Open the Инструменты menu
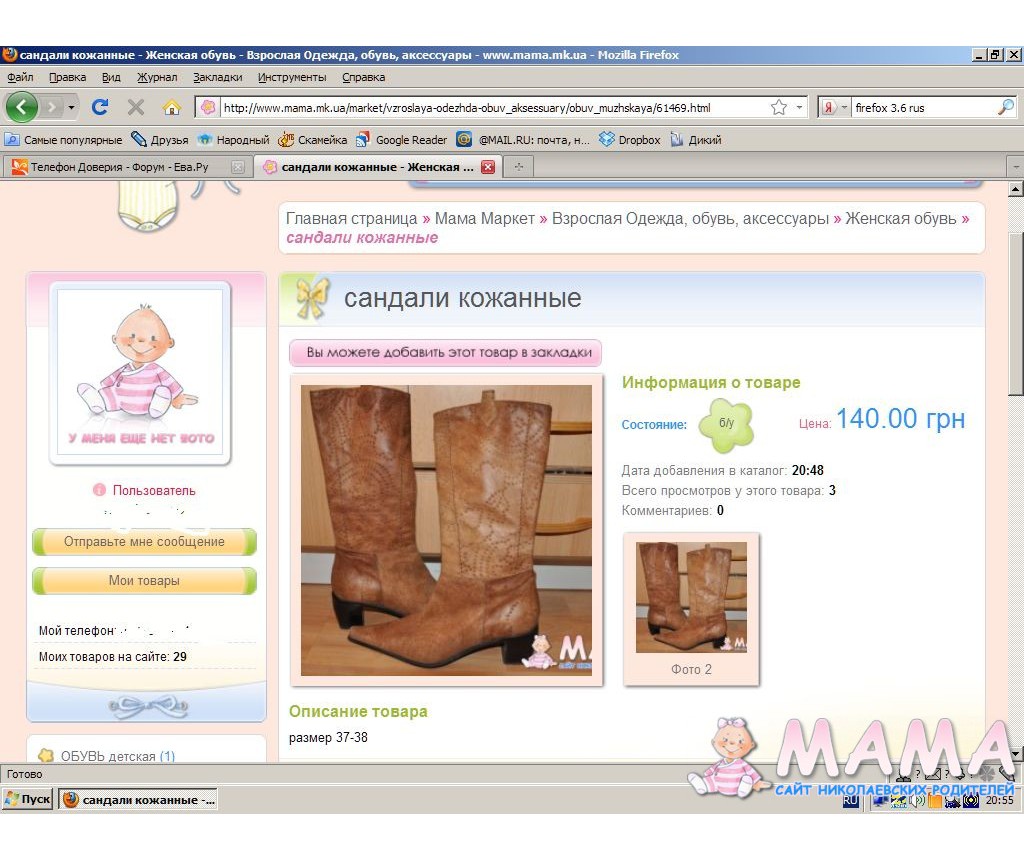 pos(291,77)
